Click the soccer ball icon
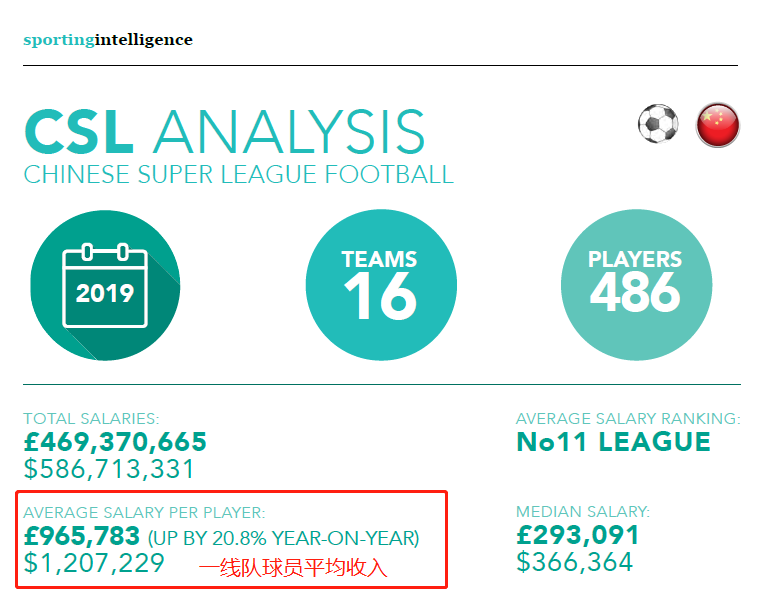This screenshot has width=769, height=606. pyautogui.click(x=658, y=124)
